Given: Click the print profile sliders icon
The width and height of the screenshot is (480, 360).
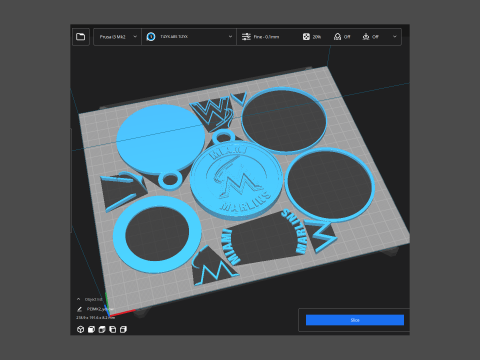Looking at the screenshot, I should pyautogui.click(x=246, y=37).
